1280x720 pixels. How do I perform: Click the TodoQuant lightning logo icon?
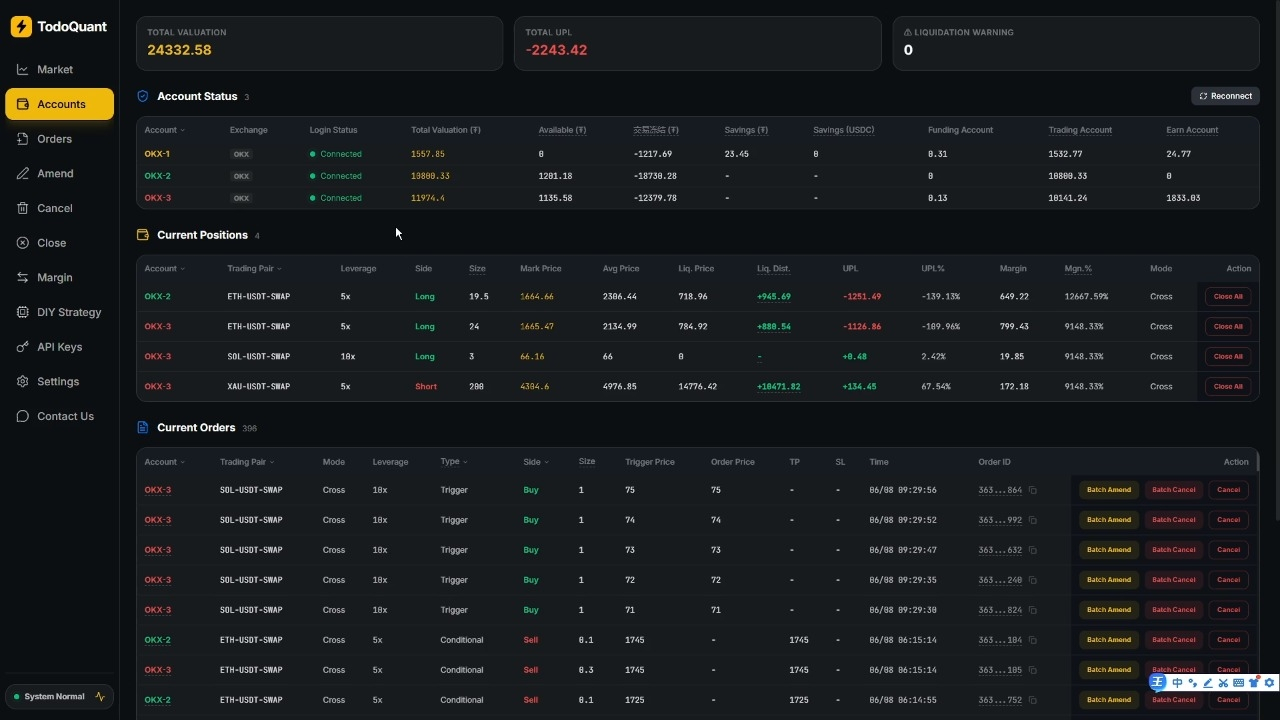pos(21,27)
